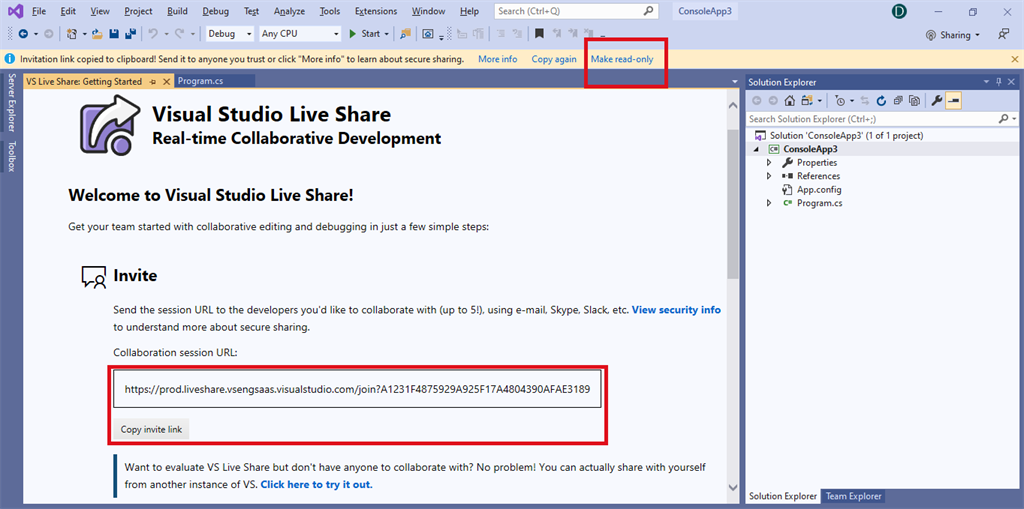Click the New Project toolbar icon
This screenshot has height=509, width=1024.
pos(72,34)
